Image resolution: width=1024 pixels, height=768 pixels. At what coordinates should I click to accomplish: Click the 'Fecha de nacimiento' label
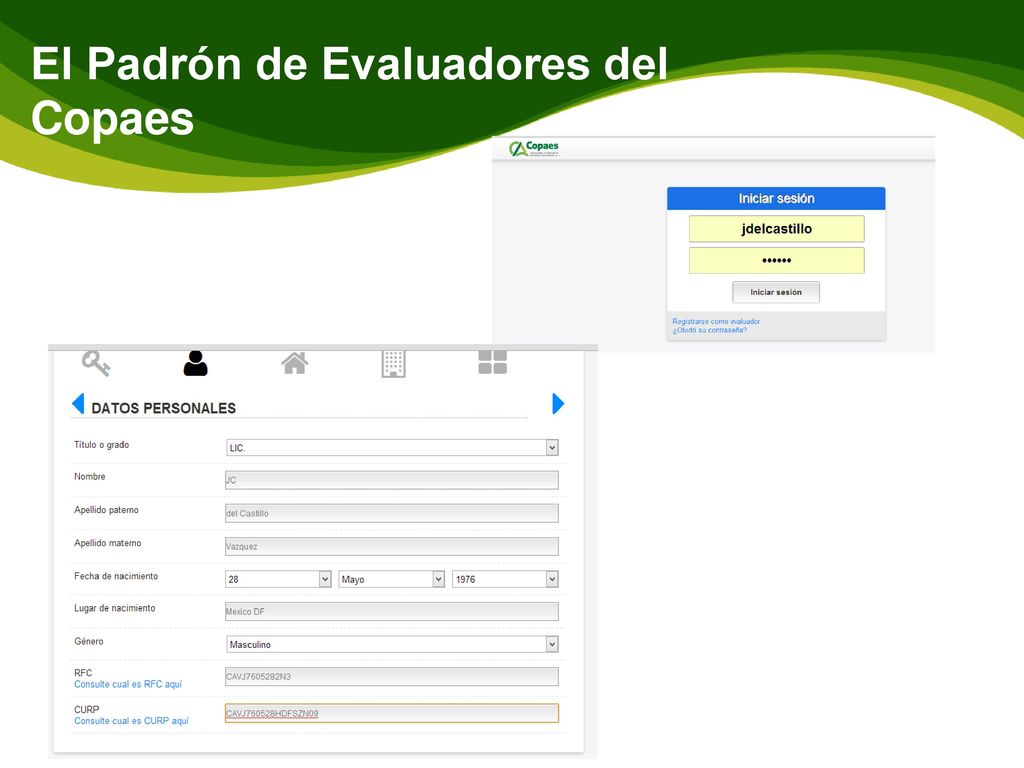click(116, 576)
